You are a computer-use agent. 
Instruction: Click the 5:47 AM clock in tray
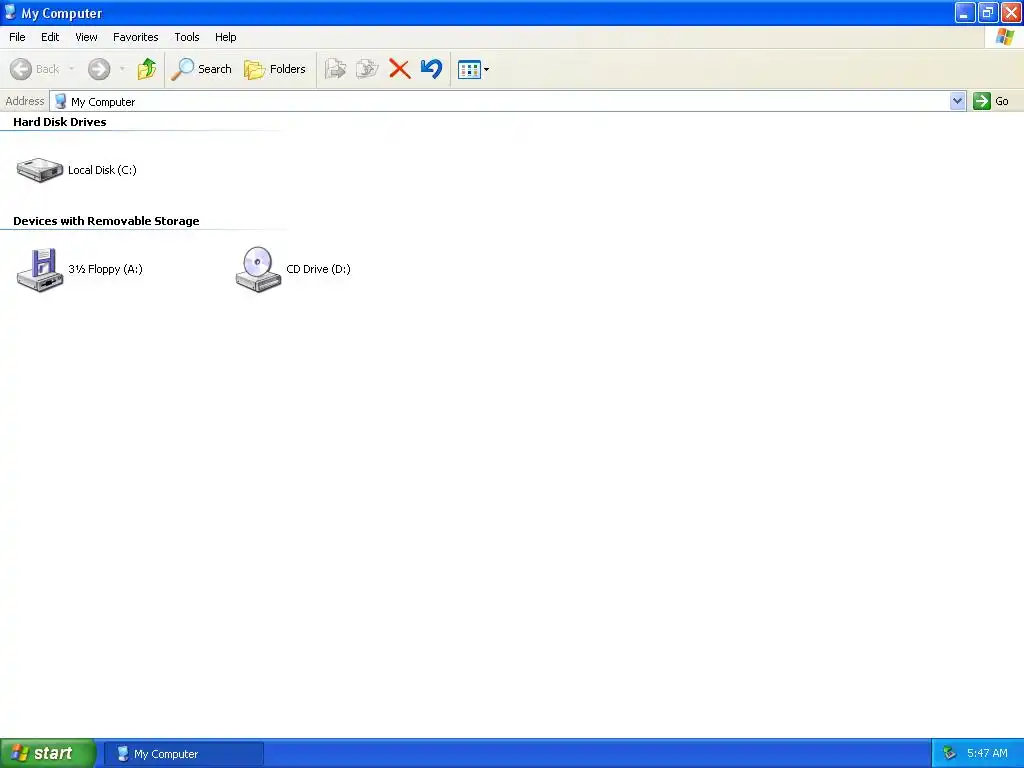(987, 753)
